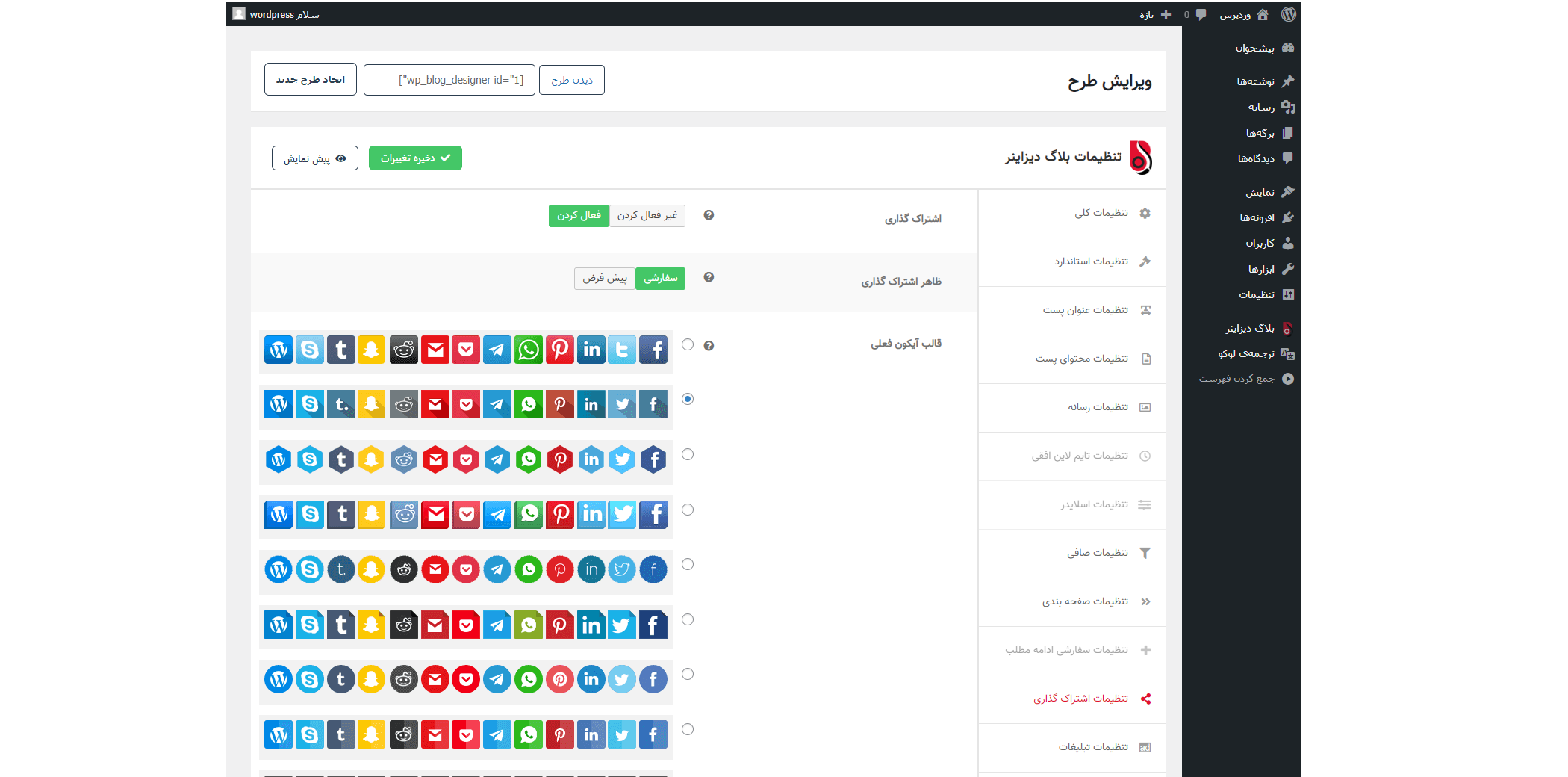Screen dimensions: 1568x777
Task: Click WhatsApp icon in first icon theme row
Action: 529,350
